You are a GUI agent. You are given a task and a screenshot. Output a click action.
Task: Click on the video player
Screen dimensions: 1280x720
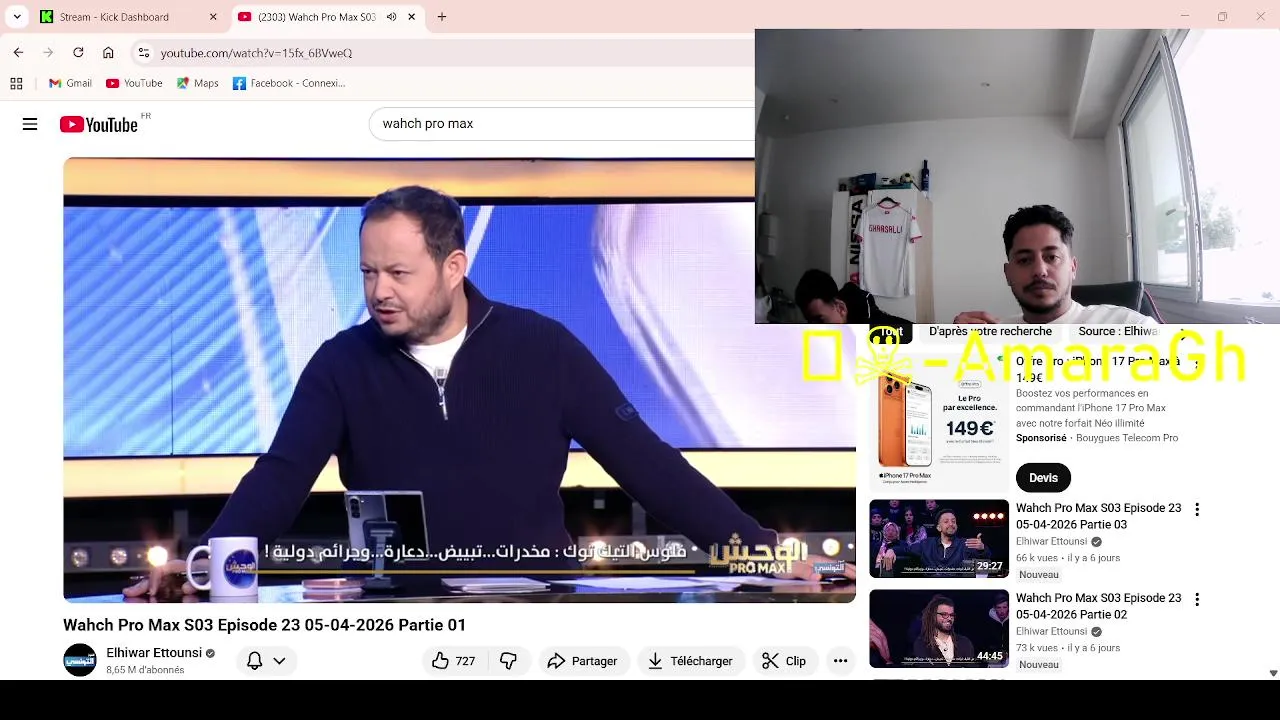pos(459,380)
